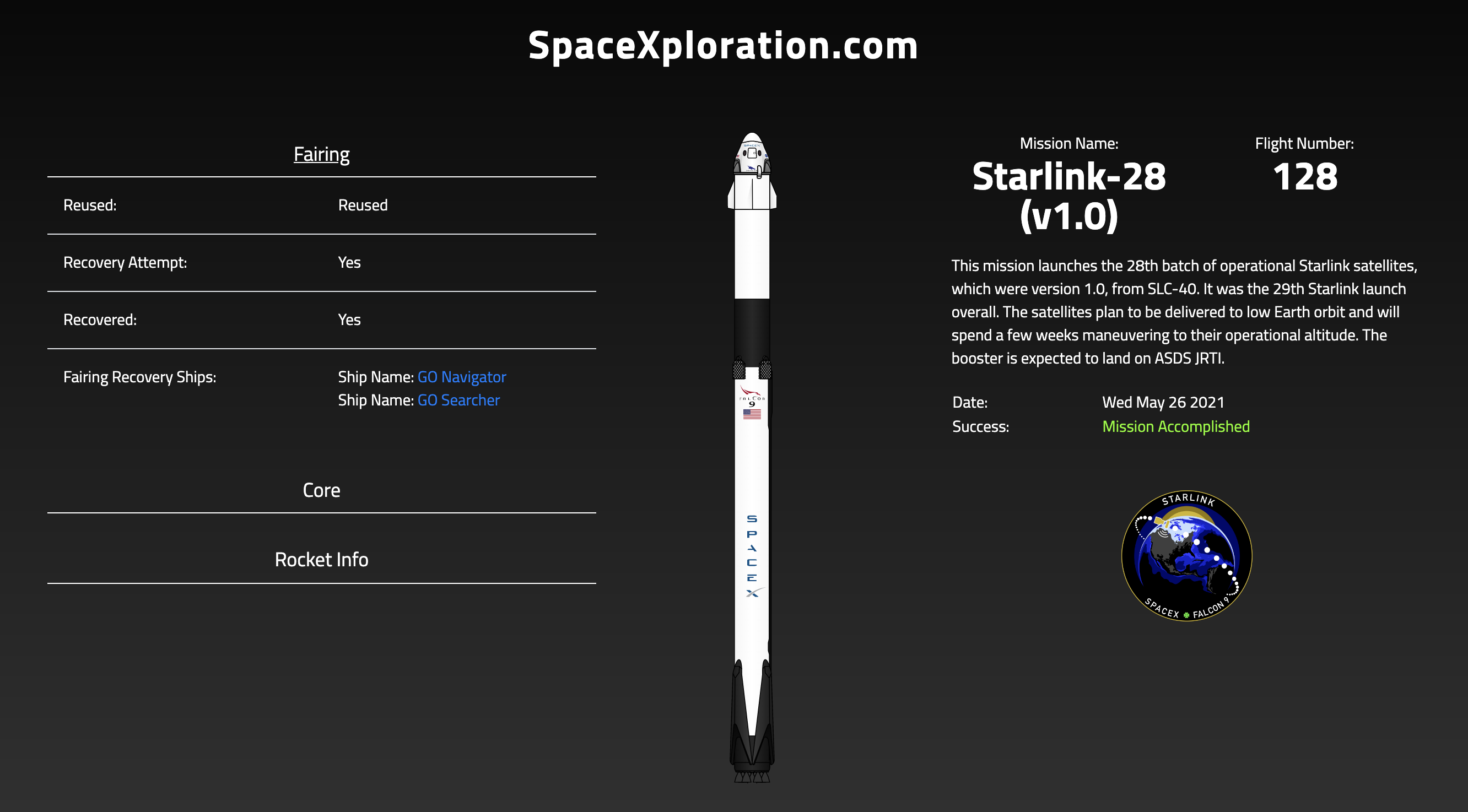The width and height of the screenshot is (1468, 812).
Task: Expand the Core section
Action: click(x=322, y=490)
